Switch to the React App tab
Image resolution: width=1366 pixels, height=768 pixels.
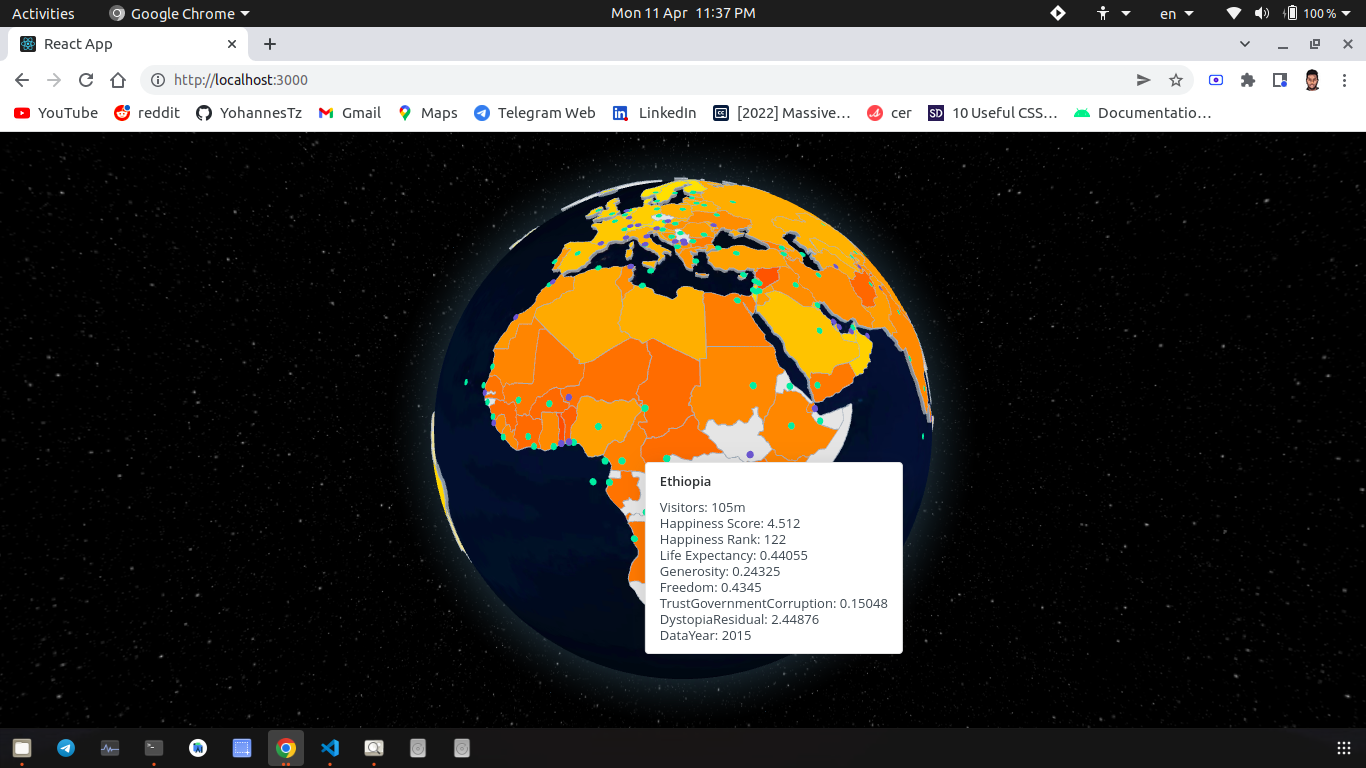pyautogui.click(x=128, y=44)
